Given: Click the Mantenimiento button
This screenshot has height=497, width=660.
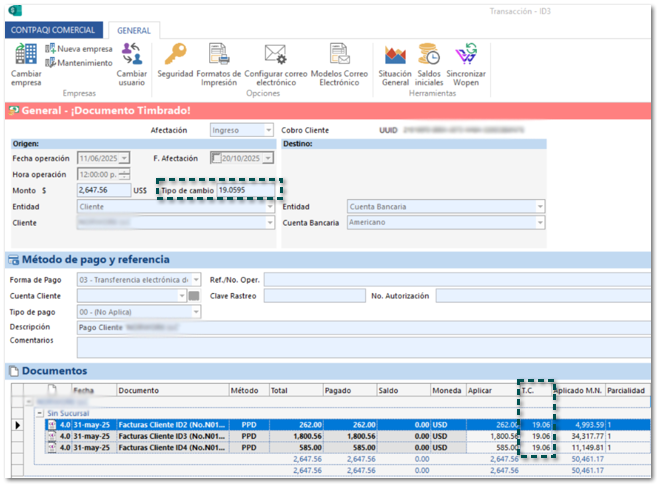Looking at the screenshot, I should (x=78, y=62).
